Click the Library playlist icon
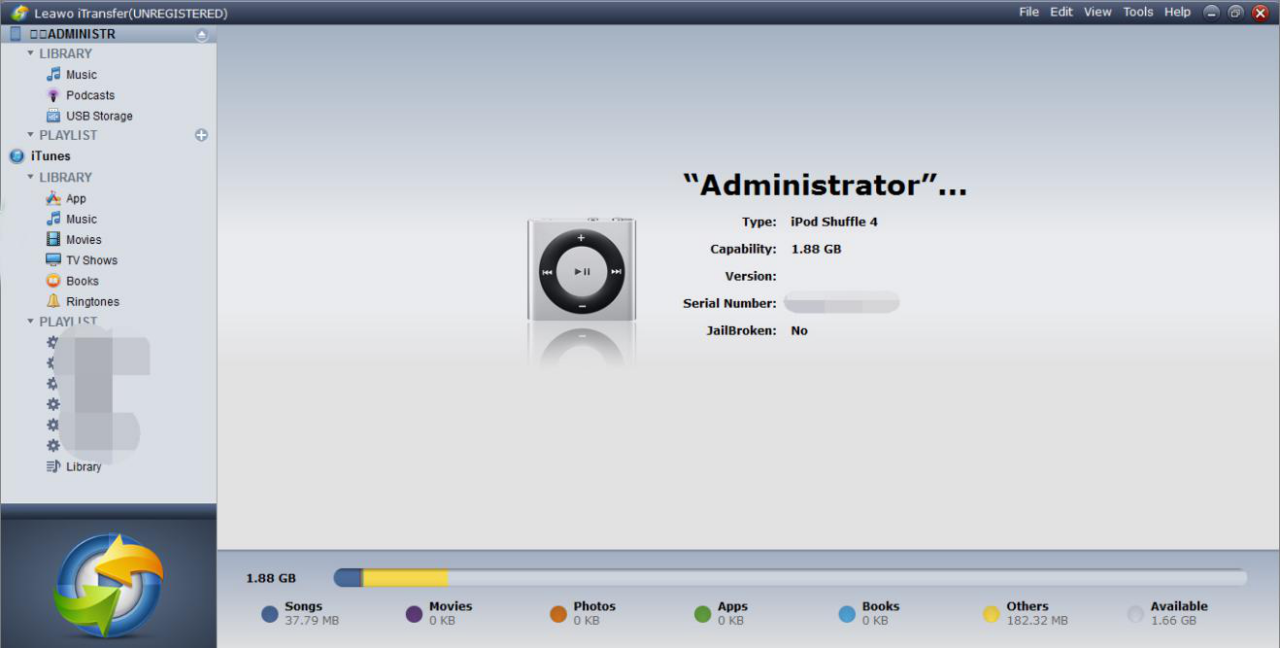The image size is (1280, 648). point(54,466)
